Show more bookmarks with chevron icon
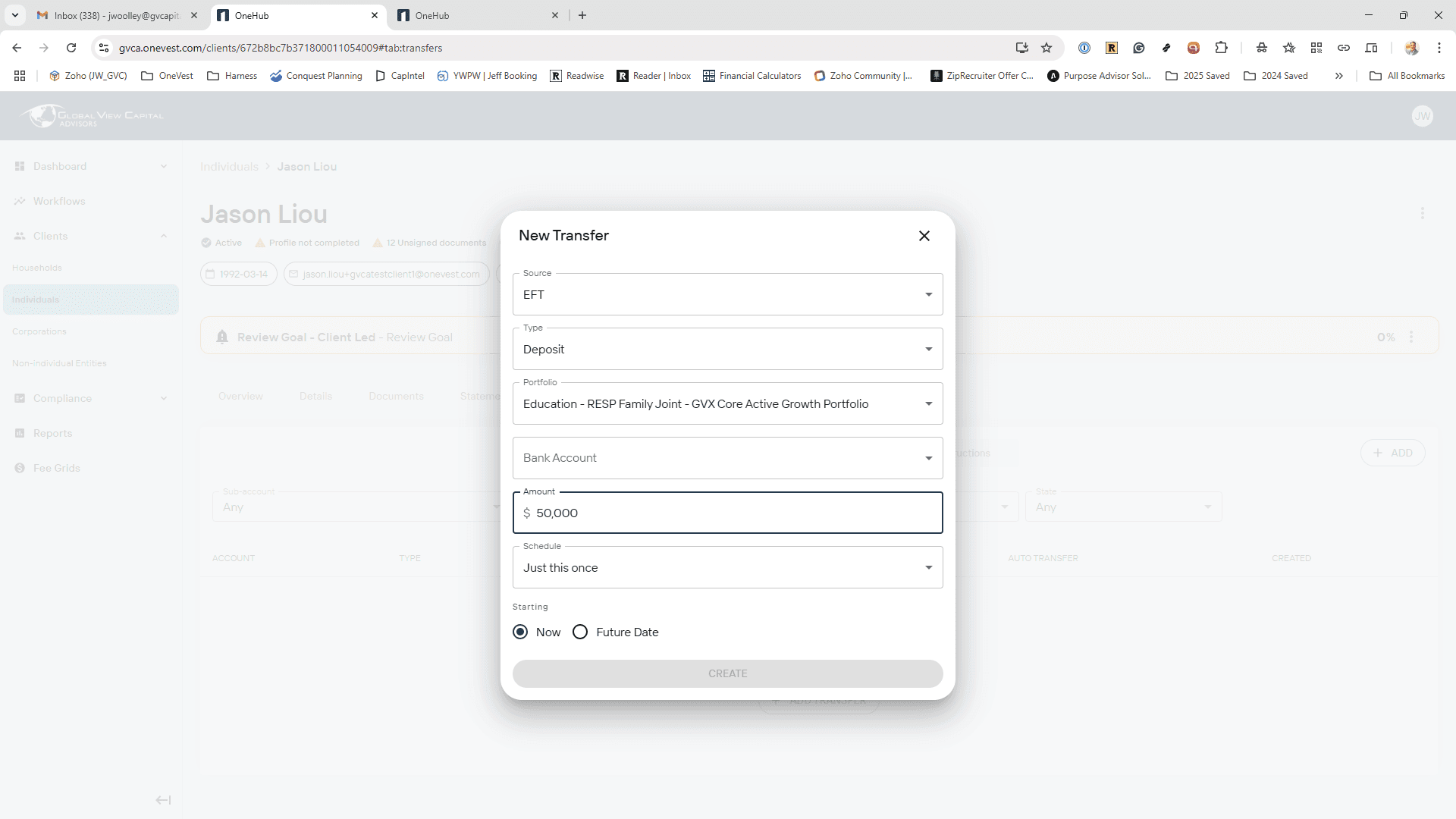The height and width of the screenshot is (819, 1456). pyautogui.click(x=1339, y=76)
